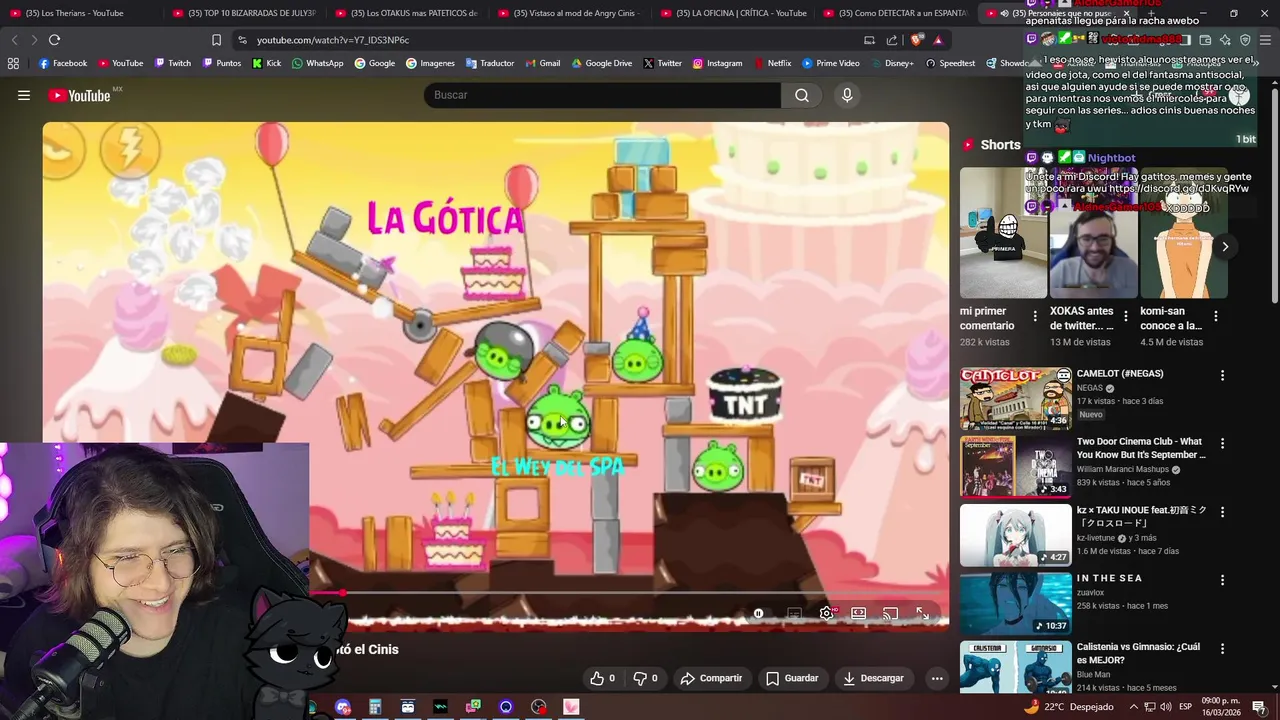Advance Shorts shelf with next arrow
The image size is (1280, 720).
(x=1225, y=247)
